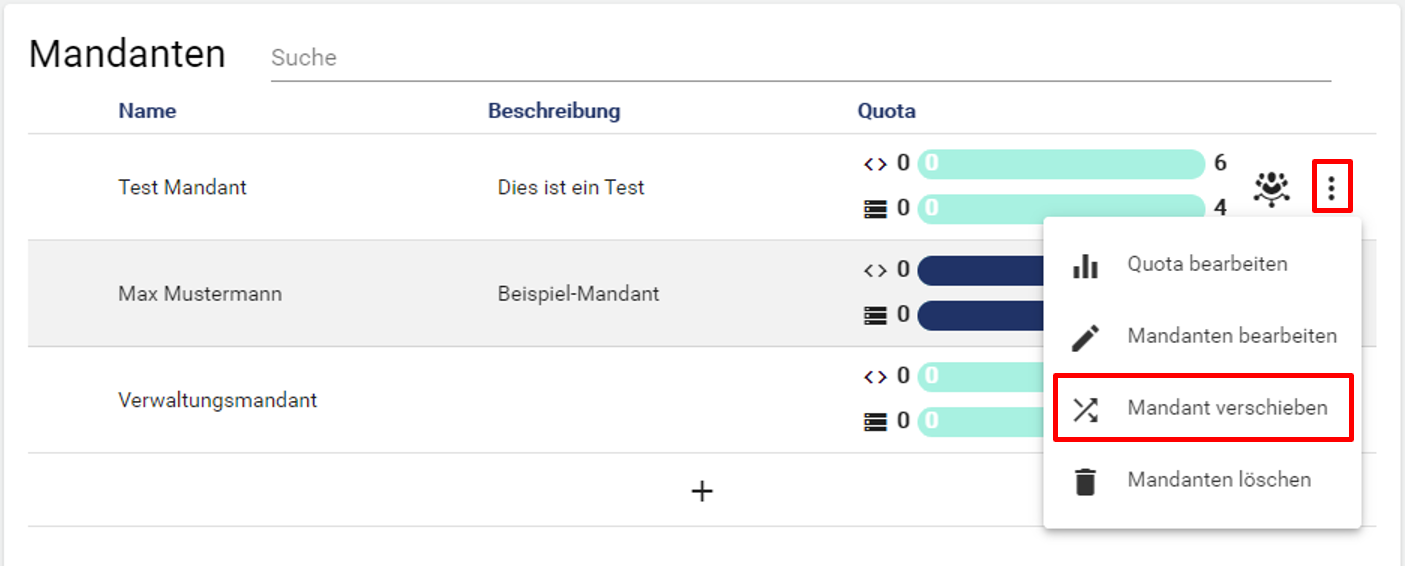Image resolution: width=1405 pixels, height=575 pixels.
Task: Click storage icon in Verwaltungsmandant row
Action: (875, 422)
